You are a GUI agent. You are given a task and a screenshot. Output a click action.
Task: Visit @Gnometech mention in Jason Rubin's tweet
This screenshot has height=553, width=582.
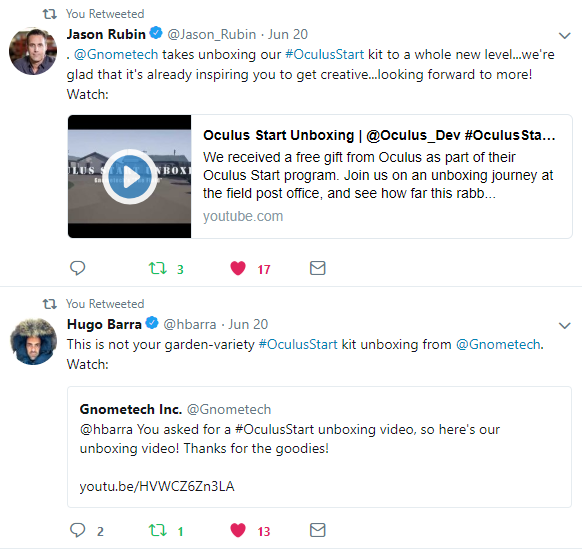click(116, 55)
